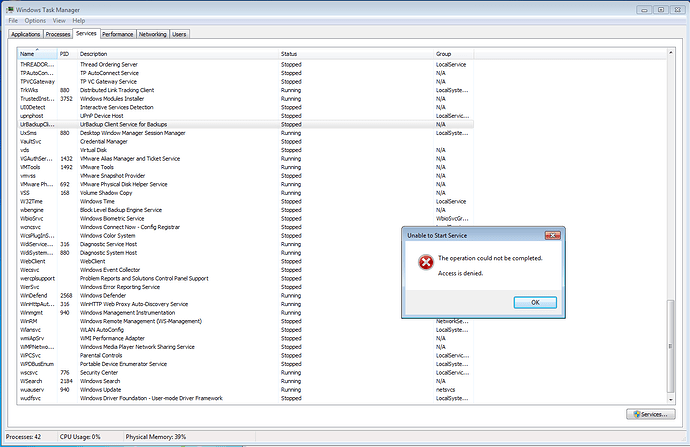This screenshot has width=690, height=447.
Task: Switch to the Users tab
Action: point(179,34)
